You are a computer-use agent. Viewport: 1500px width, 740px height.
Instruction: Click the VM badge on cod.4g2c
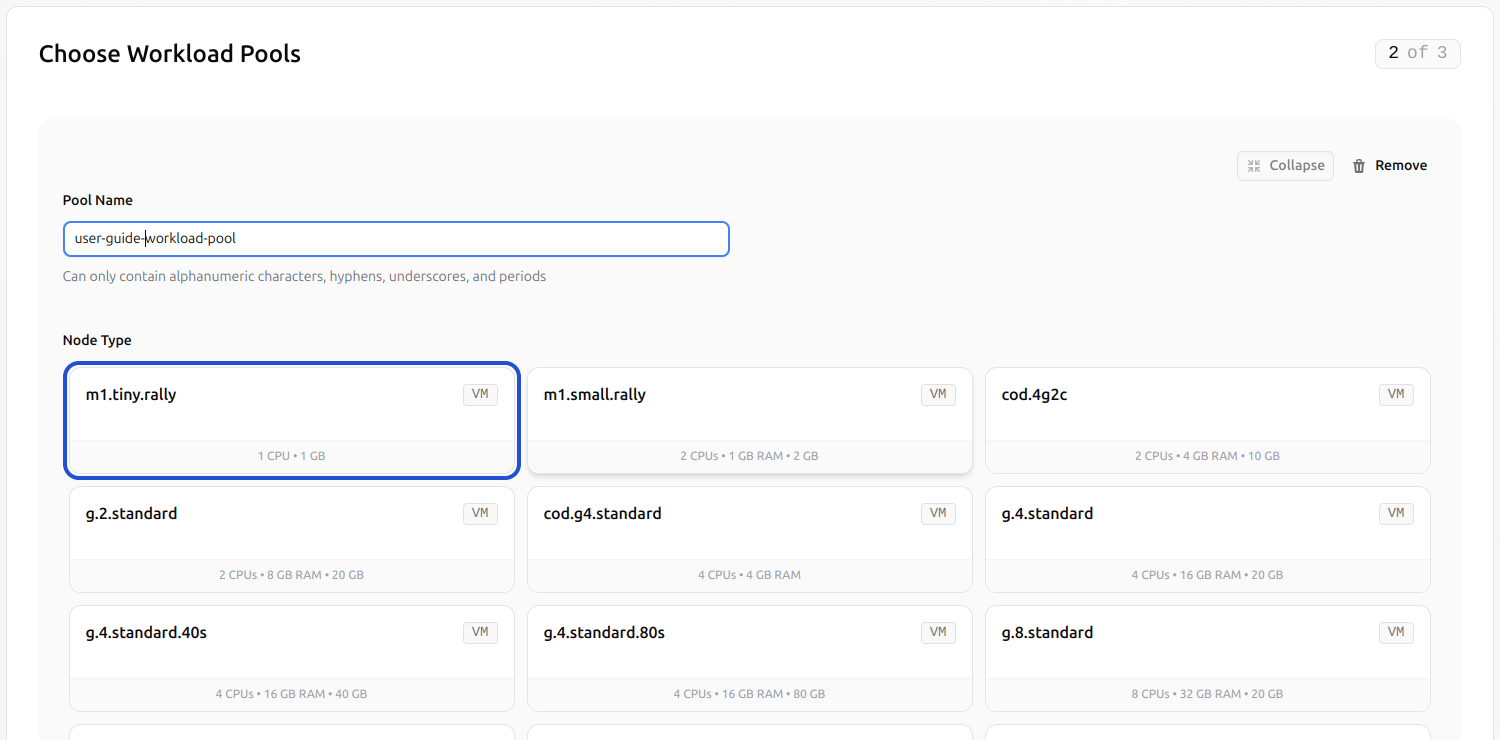(1396, 394)
